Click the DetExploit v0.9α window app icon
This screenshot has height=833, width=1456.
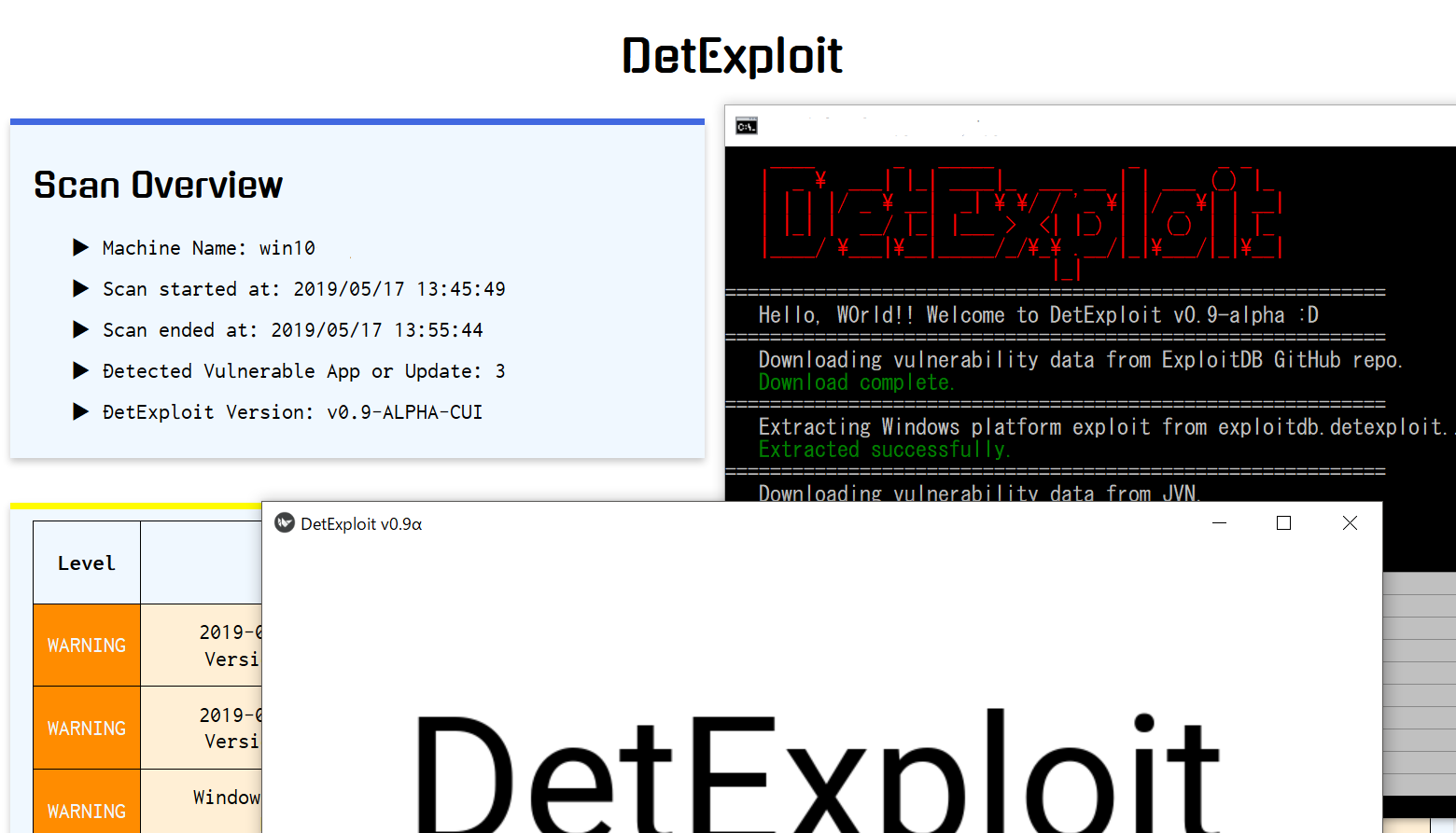[x=285, y=523]
